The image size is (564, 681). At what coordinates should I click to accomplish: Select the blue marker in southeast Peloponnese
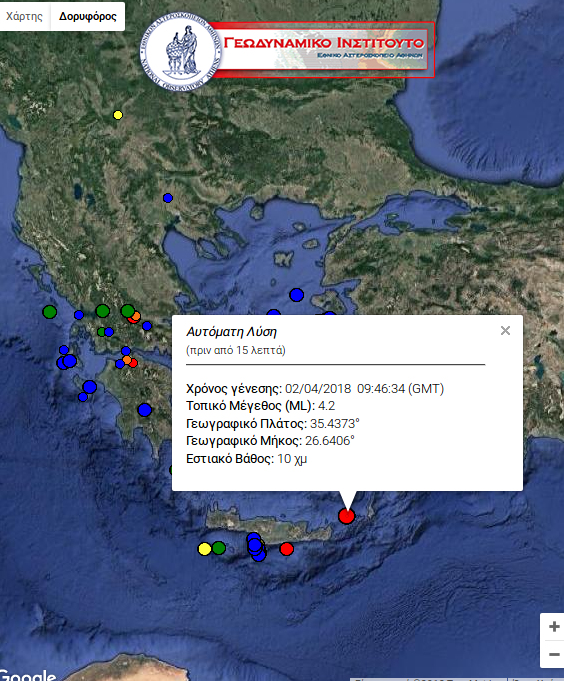tap(145, 410)
